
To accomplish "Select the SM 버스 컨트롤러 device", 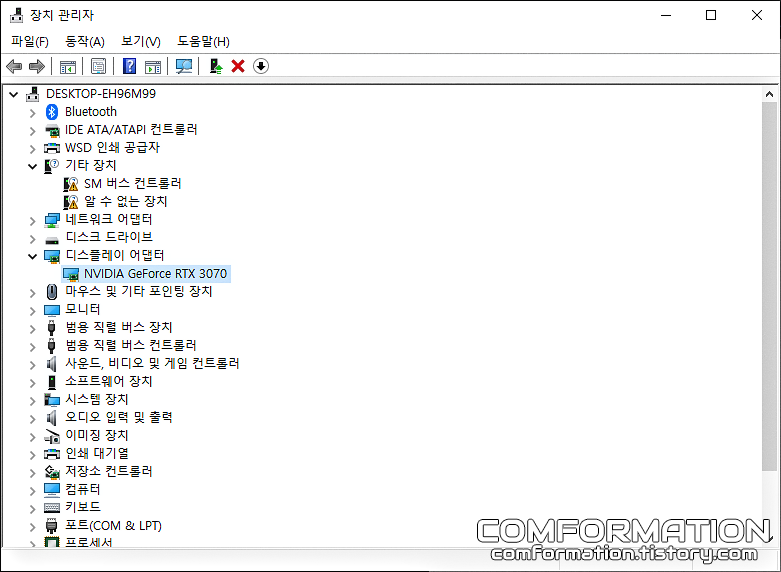I will click(132, 184).
